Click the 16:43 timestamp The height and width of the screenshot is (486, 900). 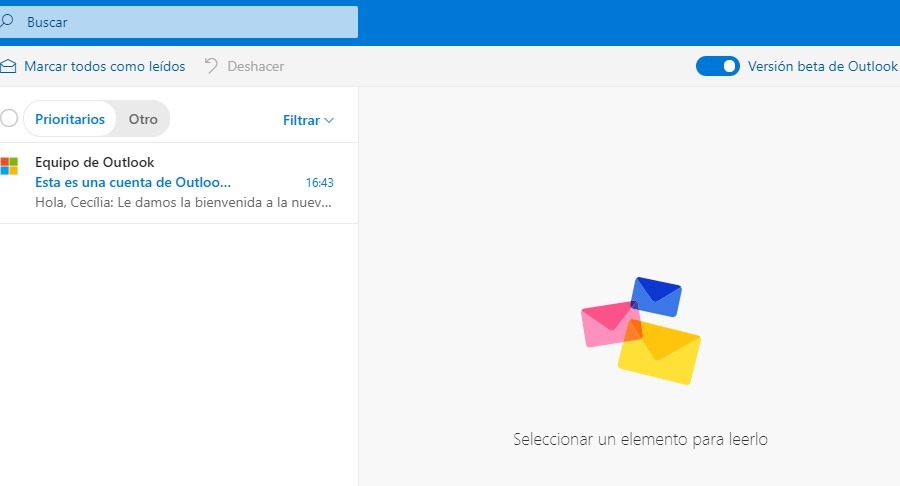(x=319, y=182)
